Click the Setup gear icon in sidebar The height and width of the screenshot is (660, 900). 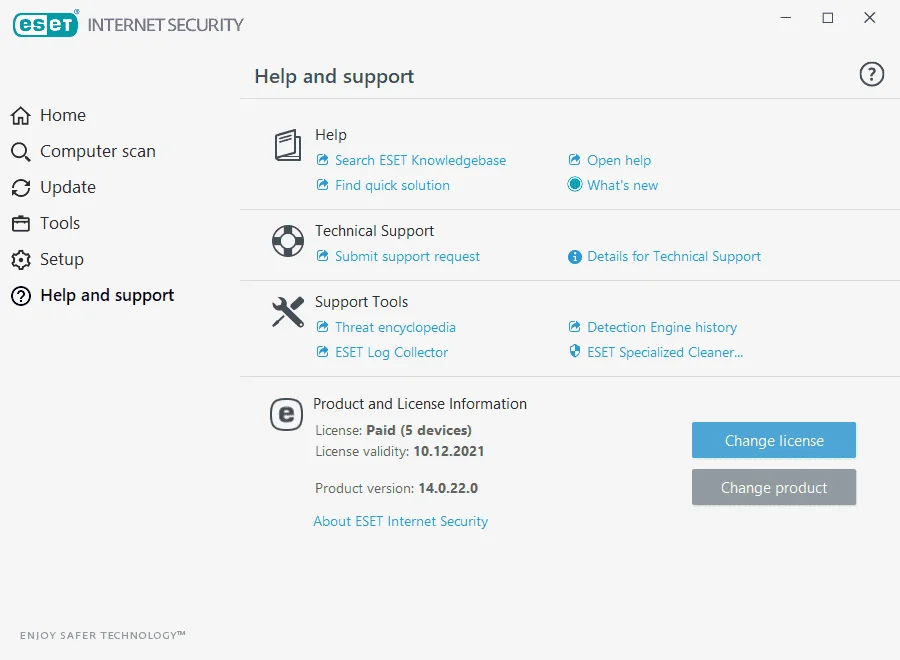[x=21, y=259]
